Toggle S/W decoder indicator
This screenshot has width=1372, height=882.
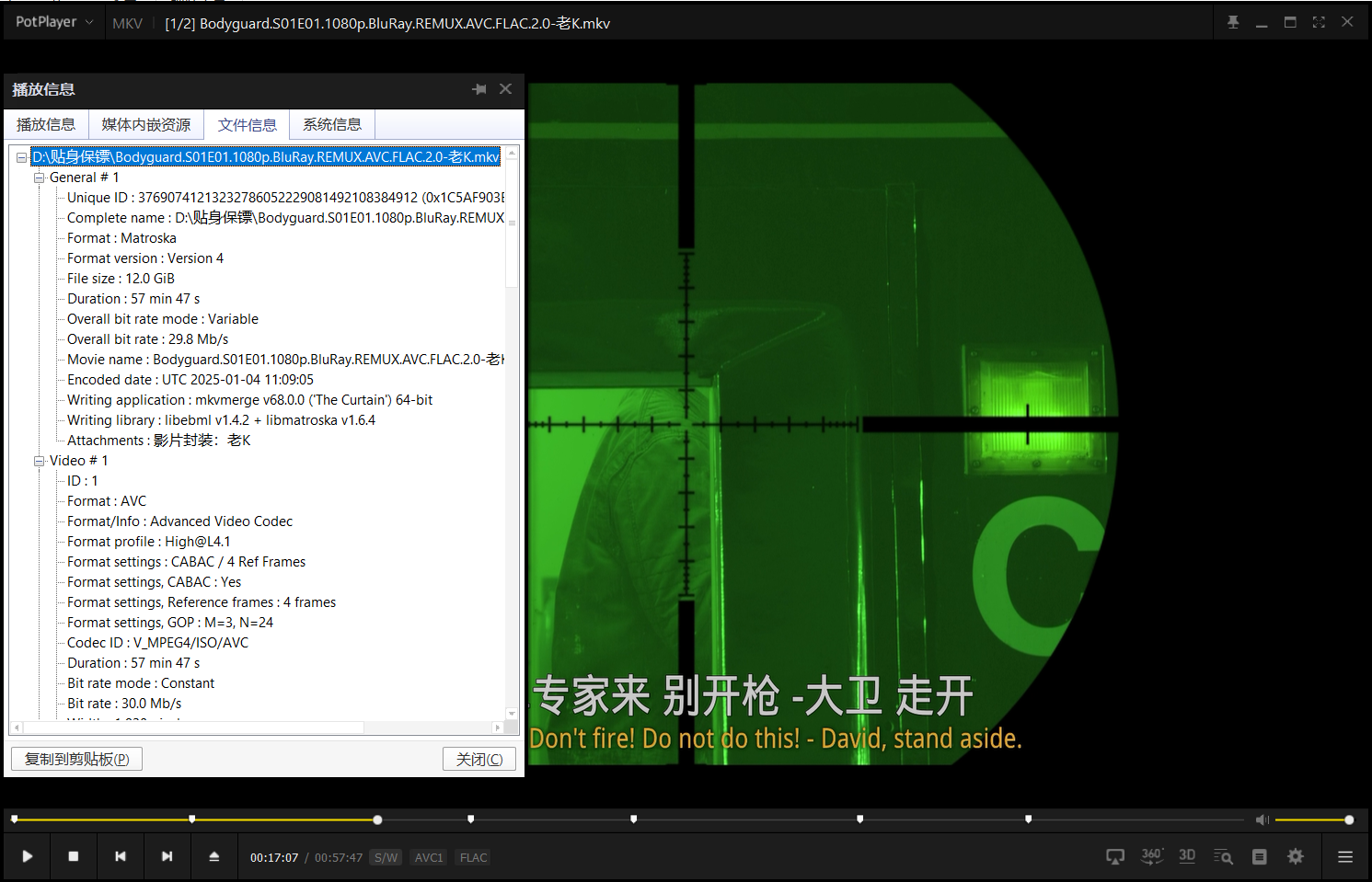click(386, 857)
